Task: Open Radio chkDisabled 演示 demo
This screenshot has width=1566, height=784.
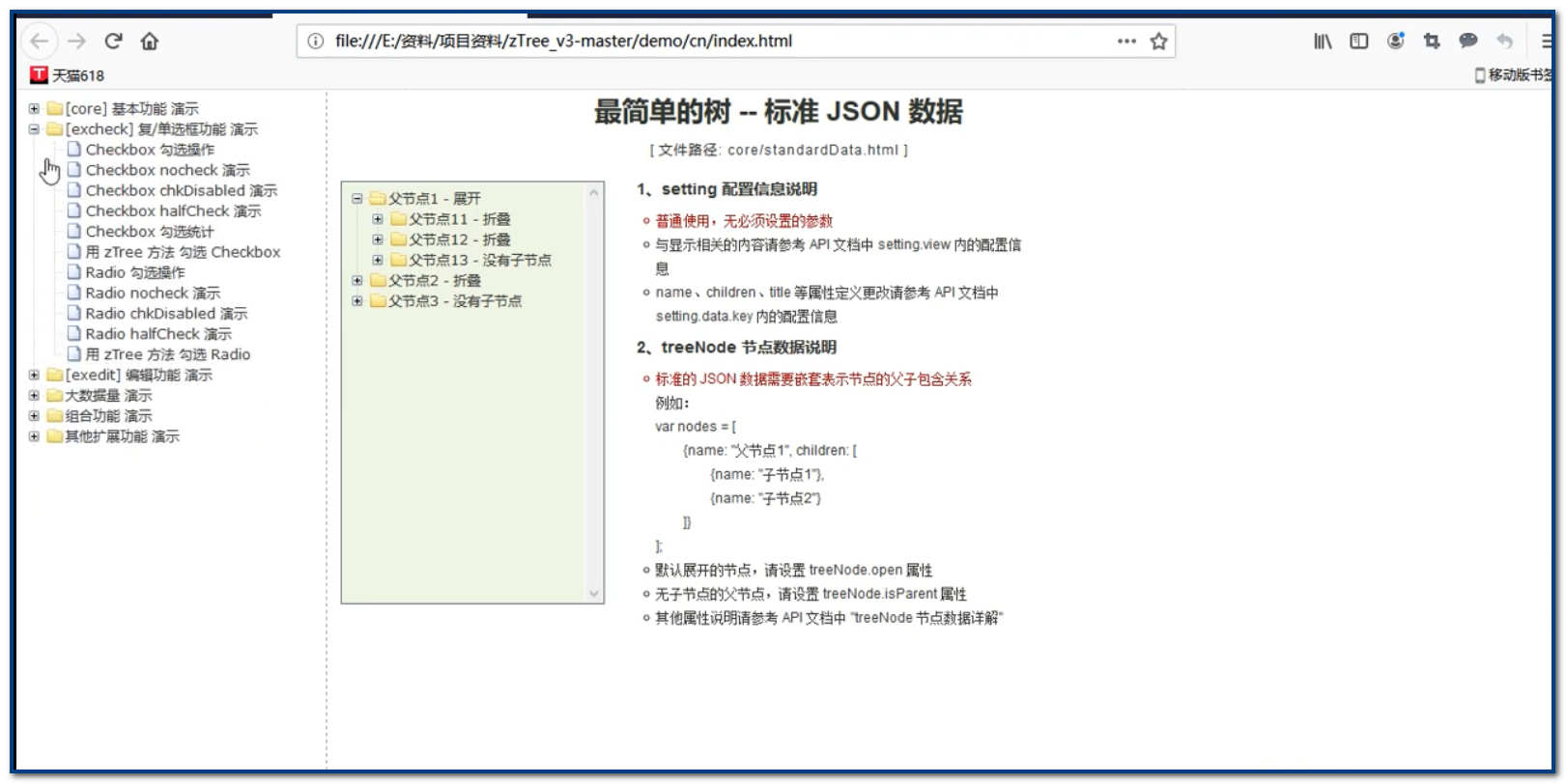Action: [166, 313]
